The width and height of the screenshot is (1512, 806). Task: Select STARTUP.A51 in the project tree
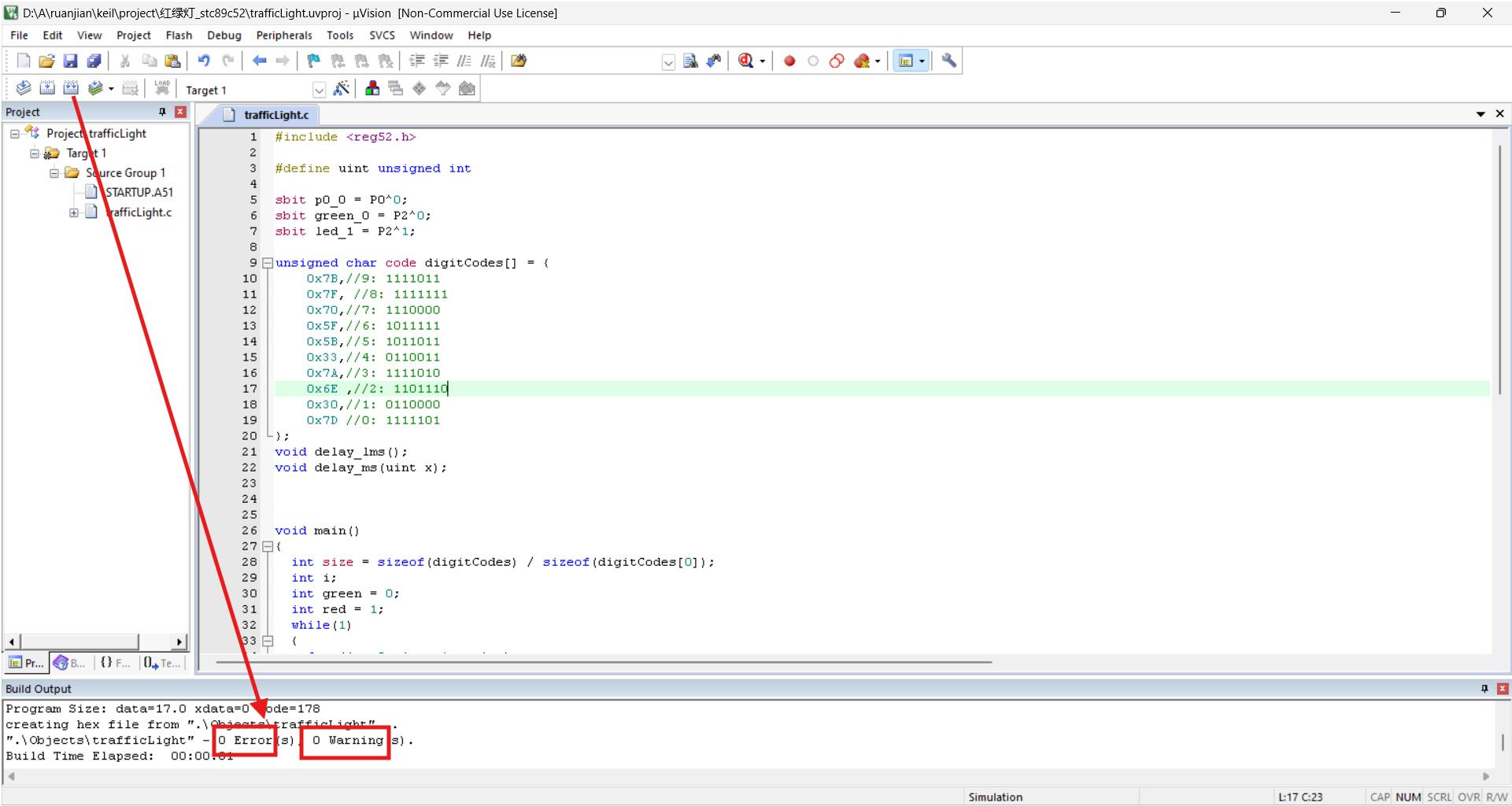click(139, 192)
